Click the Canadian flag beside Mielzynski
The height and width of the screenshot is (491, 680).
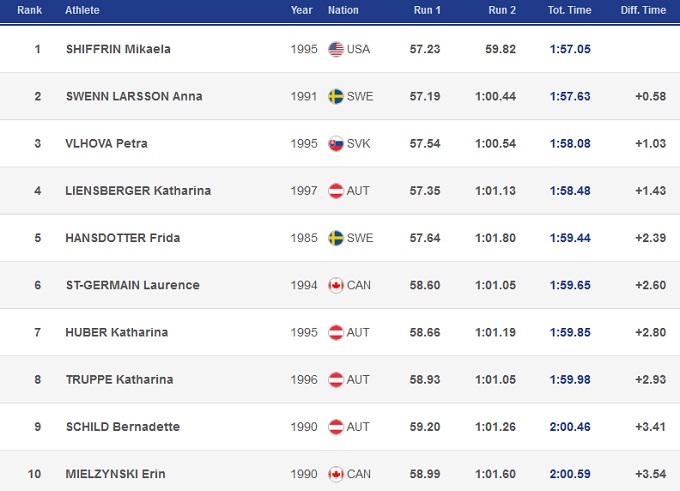(336, 474)
